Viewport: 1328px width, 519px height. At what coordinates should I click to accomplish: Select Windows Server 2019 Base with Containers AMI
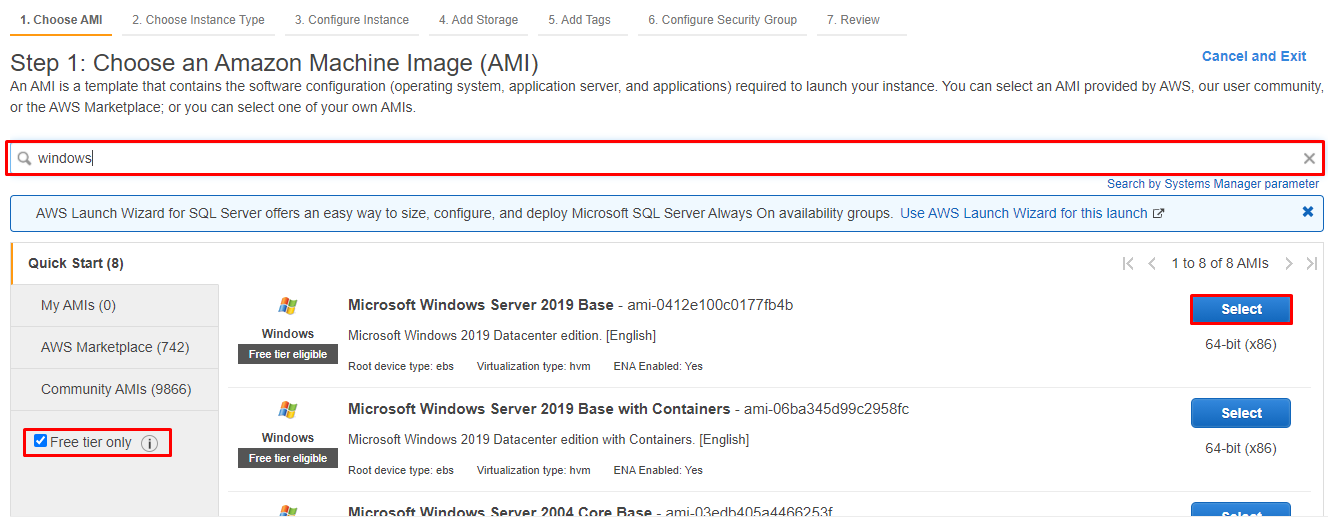click(x=1241, y=413)
